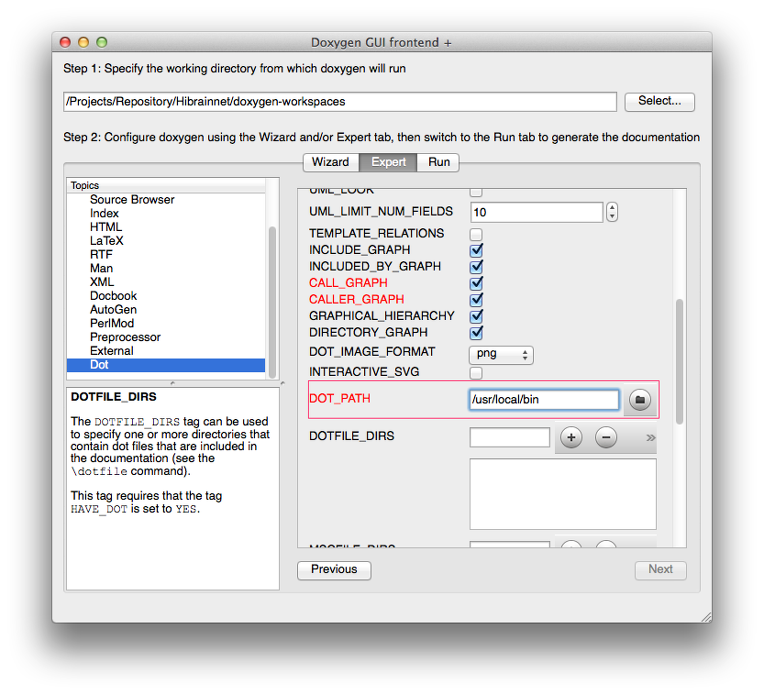This screenshot has width=764, height=695.
Task: Click DOTFILE_DIRS list box
Action: [x=563, y=494]
